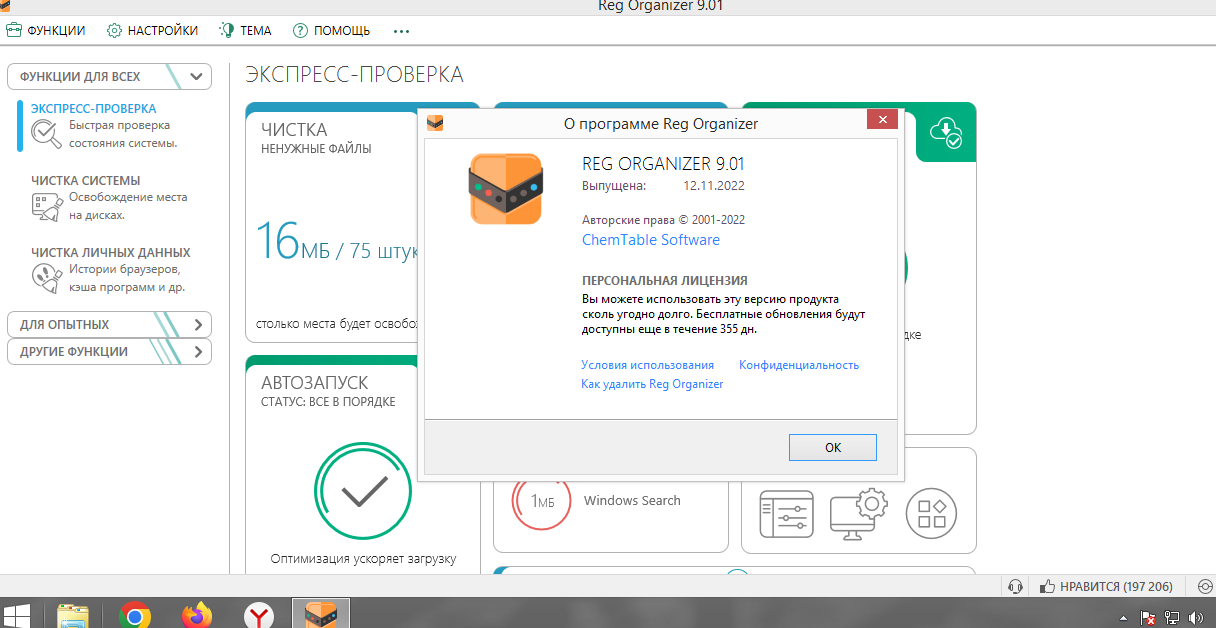Launch Yandex Browser from the taskbar
This screenshot has width=1216, height=628.
259,614
